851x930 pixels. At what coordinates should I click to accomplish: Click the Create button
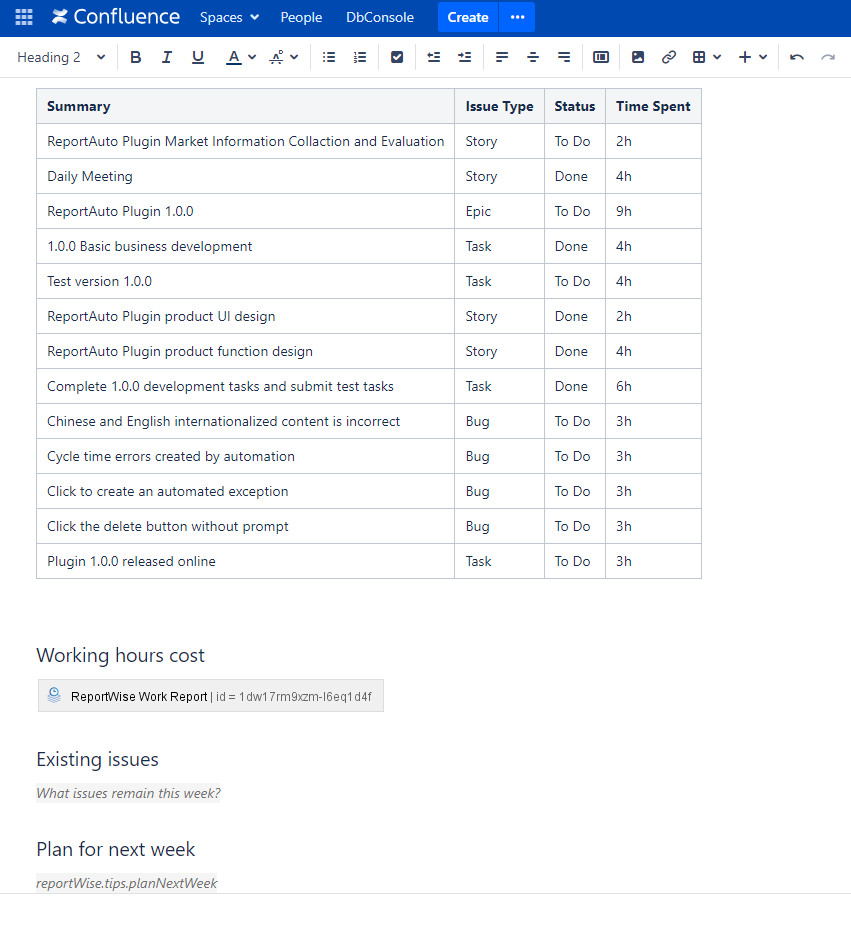[x=467, y=17]
